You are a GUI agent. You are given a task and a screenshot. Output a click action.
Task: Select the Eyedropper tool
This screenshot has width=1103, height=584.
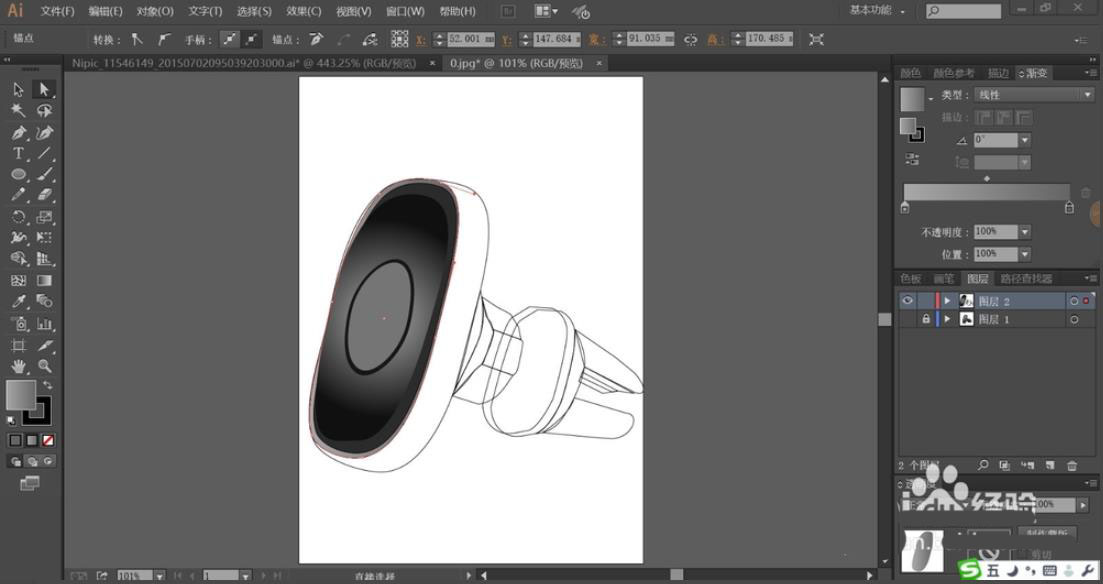point(18,302)
